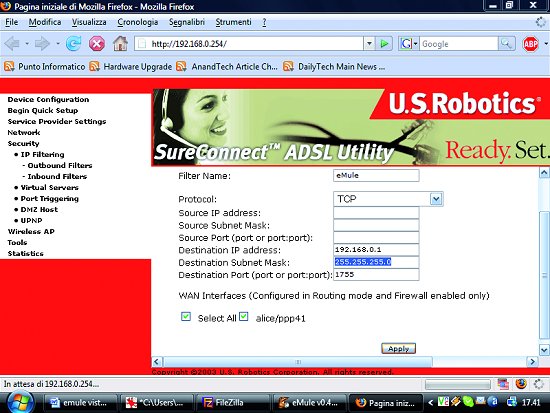Open the Port Triggering link
Image resolution: width=550 pixels, height=413 pixels.
pos(49,198)
